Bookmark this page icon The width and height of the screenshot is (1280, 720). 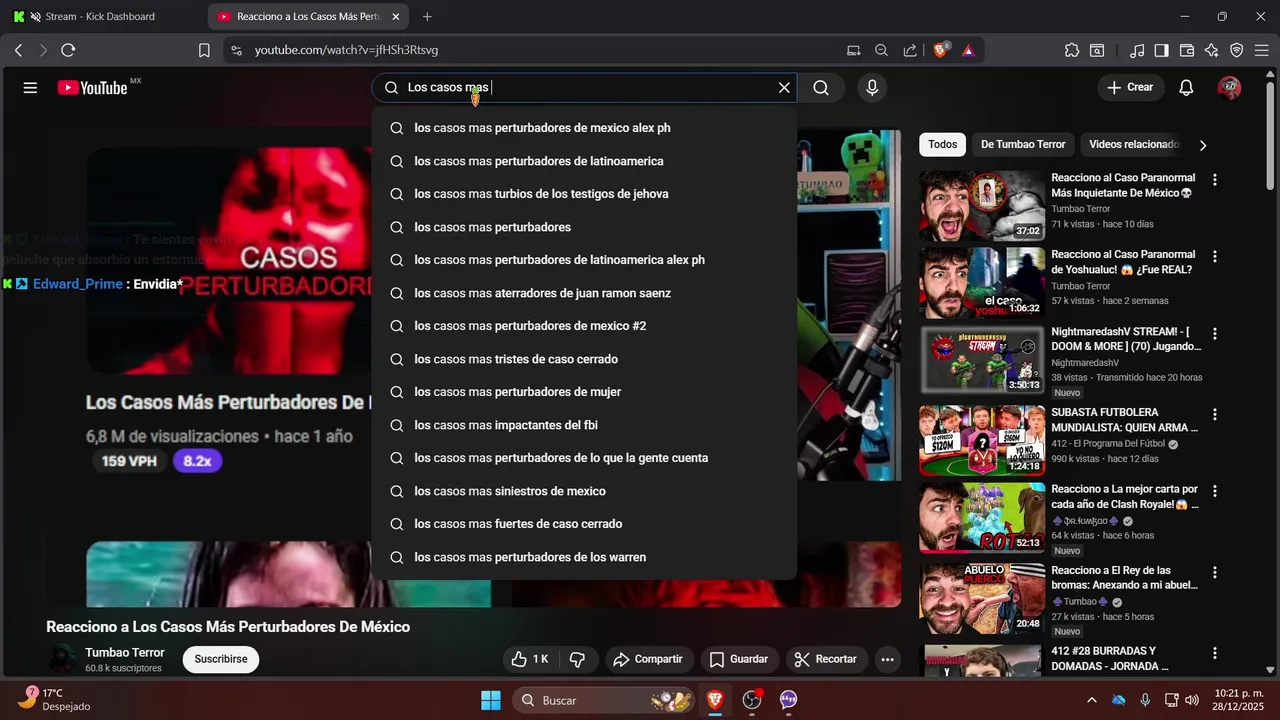pos(204,50)
